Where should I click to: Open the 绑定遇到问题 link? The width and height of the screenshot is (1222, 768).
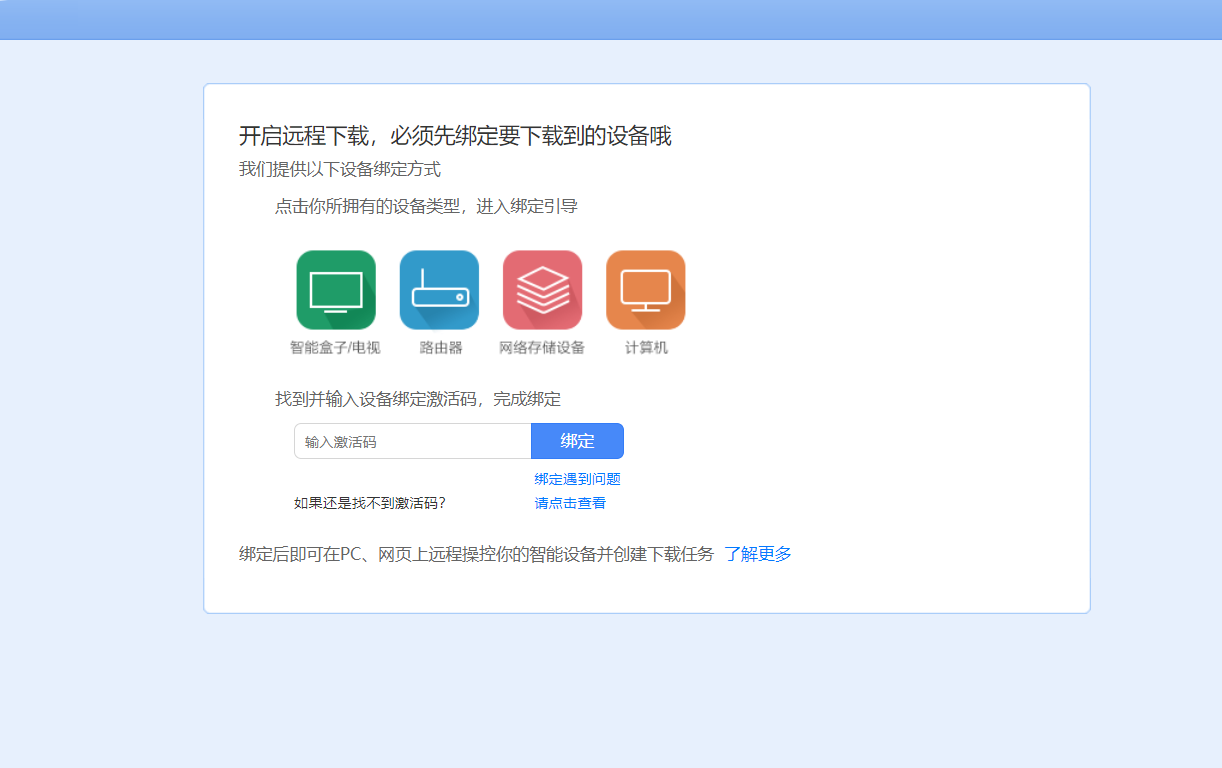pyautogui.click(x=577, y=479)
